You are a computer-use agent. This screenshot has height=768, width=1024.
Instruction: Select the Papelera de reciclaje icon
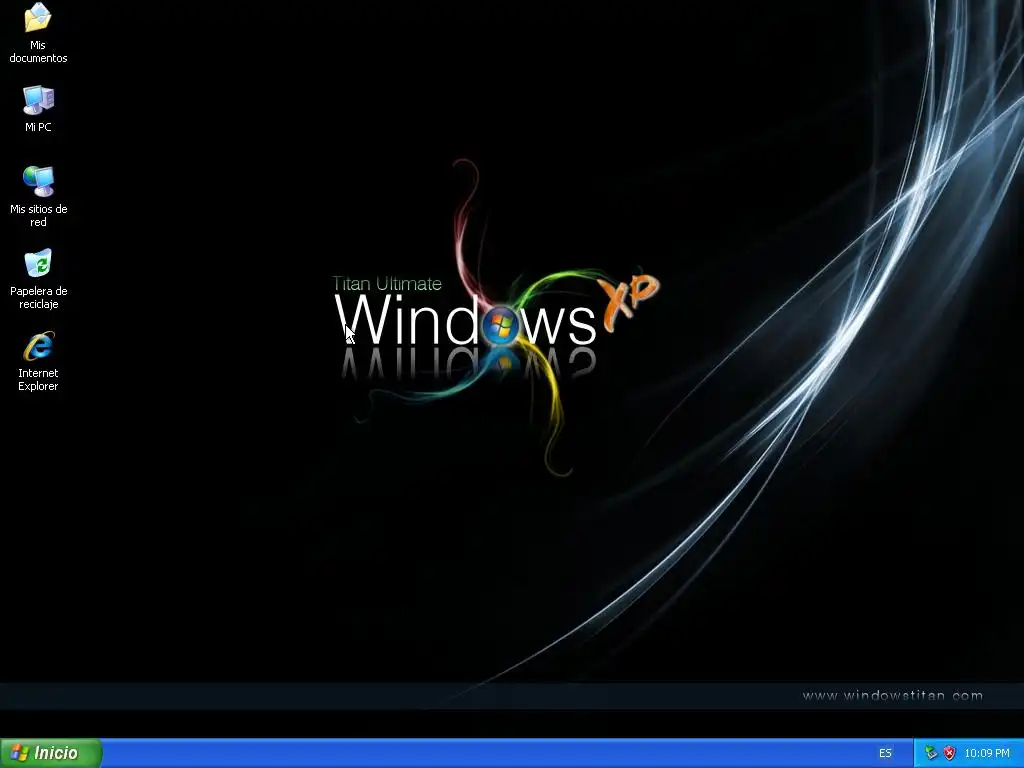[x=38, y=278]
